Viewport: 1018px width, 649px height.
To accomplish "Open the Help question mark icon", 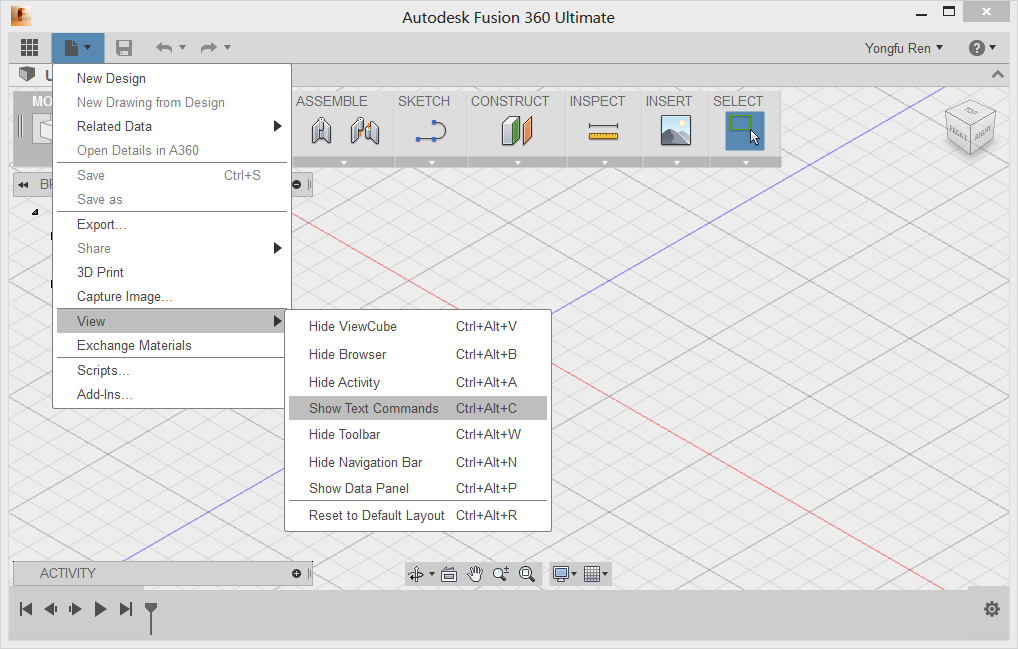I will click(976, 48).
